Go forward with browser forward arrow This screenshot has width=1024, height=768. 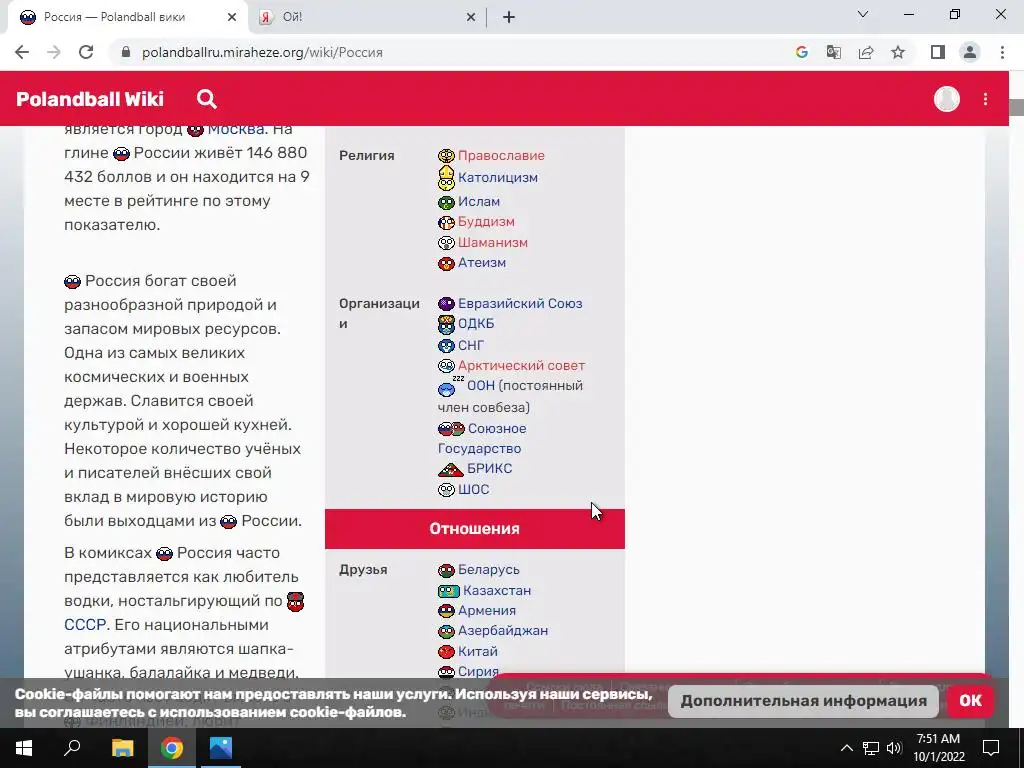coord(54,52)
